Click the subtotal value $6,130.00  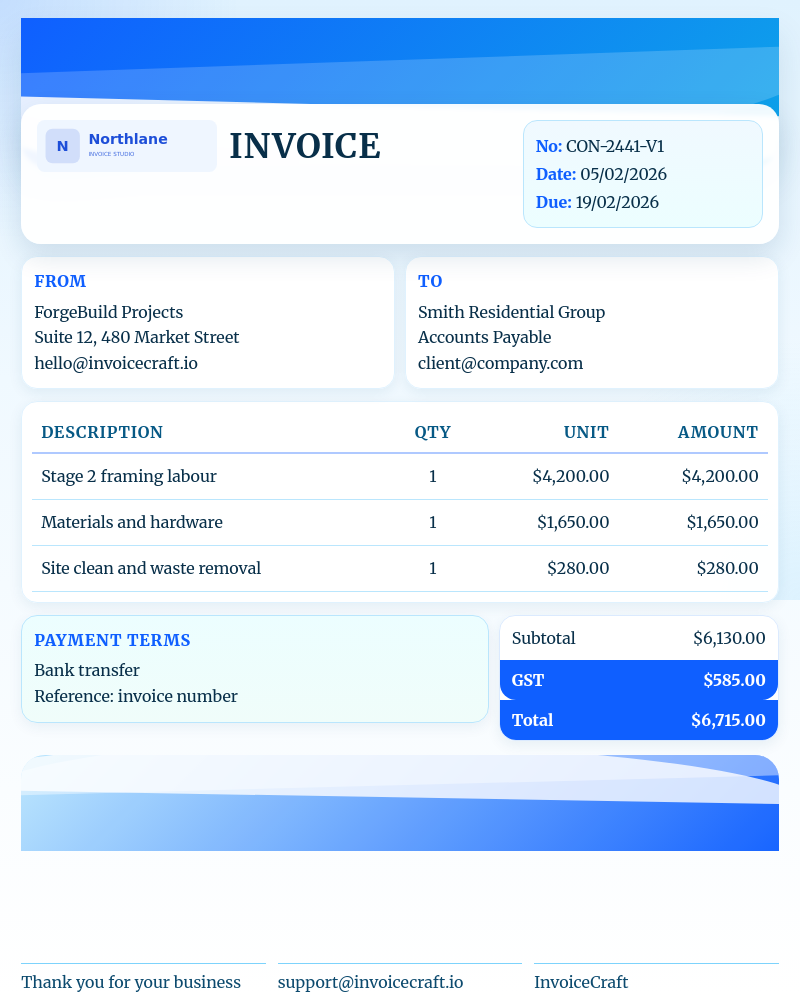point(730,638)
